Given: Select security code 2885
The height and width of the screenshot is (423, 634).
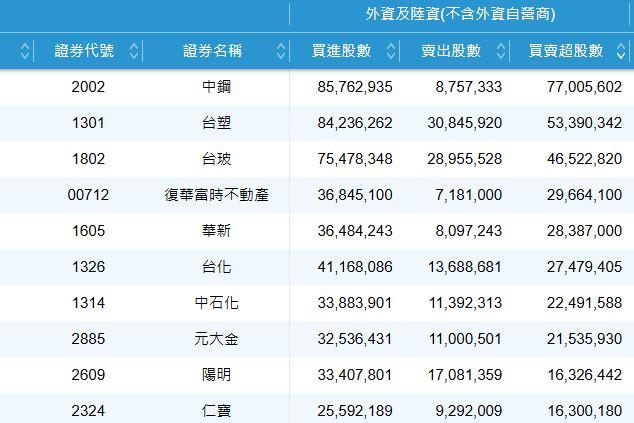Looking at the screenshot, I should [x=88, y=339].
